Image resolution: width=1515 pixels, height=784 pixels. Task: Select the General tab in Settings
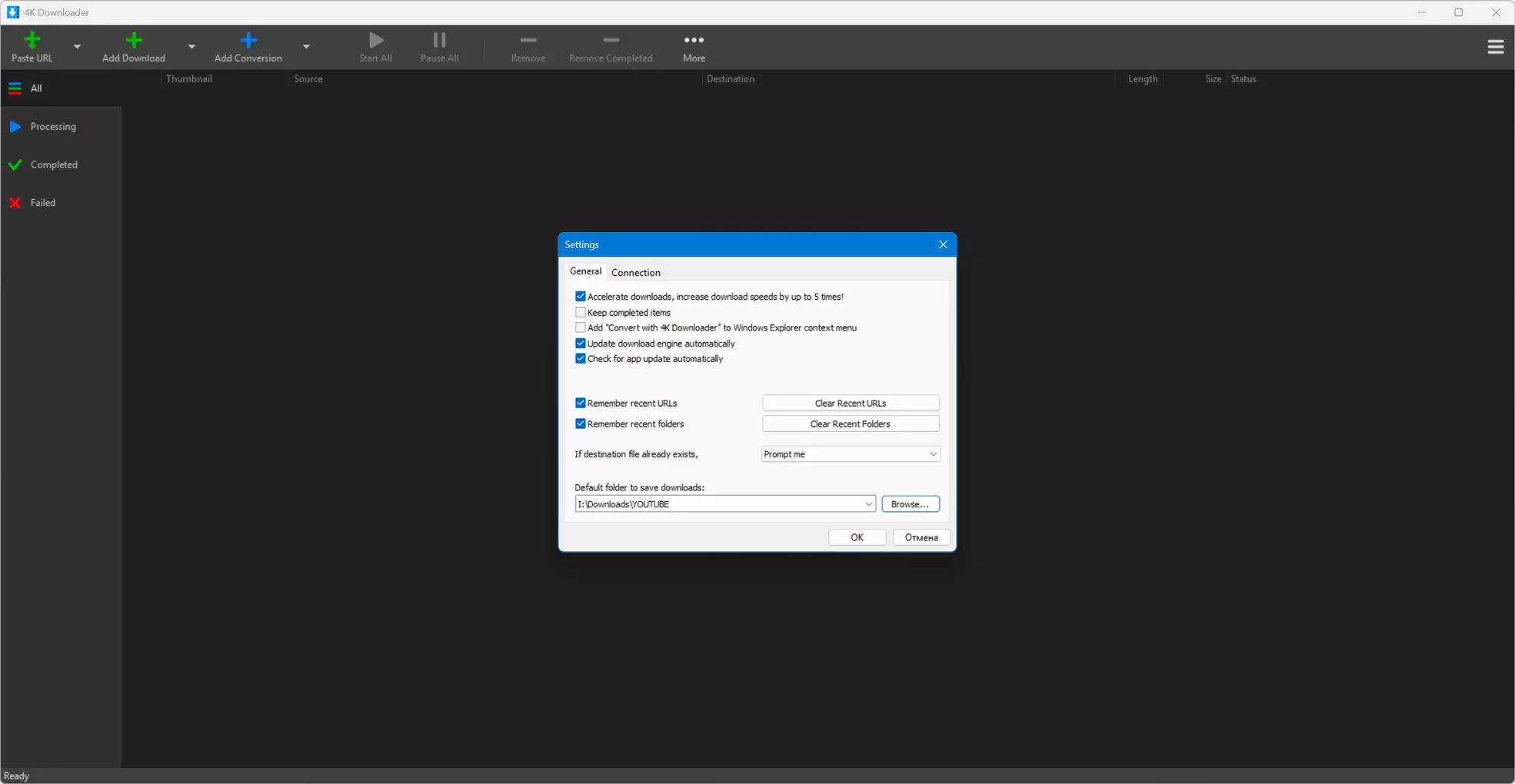(585, 271)
